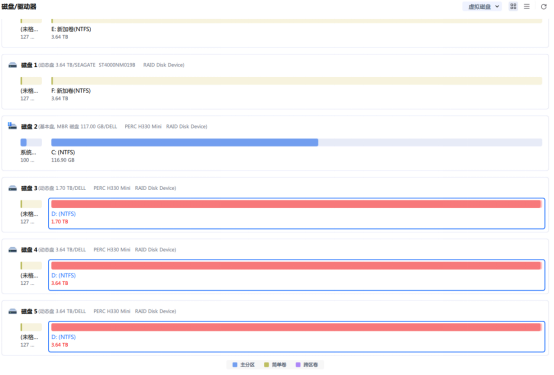This screenshot has width=554, height=375.
Task: Click the 磁盘 4 header title
Action: (x=29, y=250)
